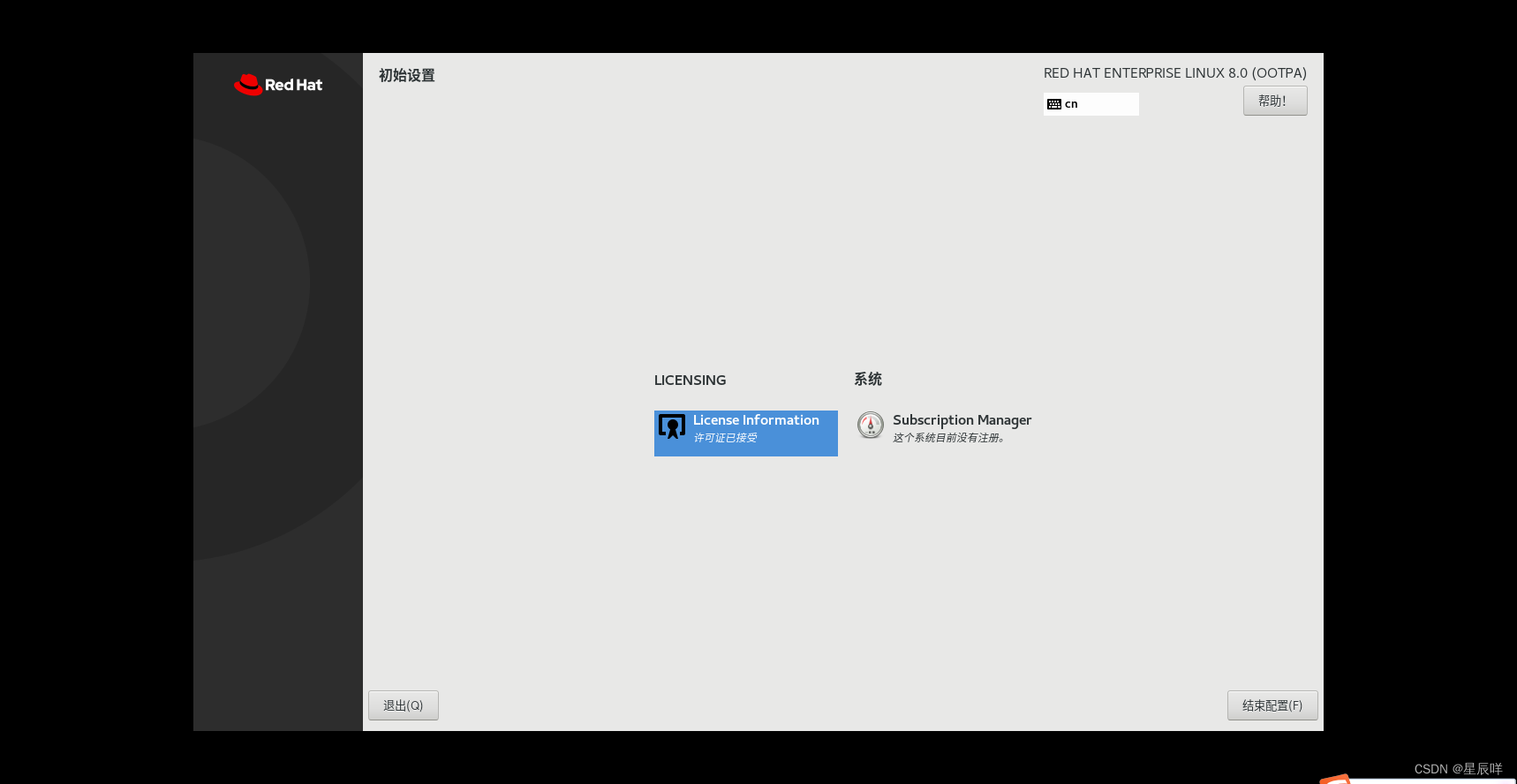Click the 系统 section heading
This screenshot has height=784, width=1517.
pos(868,379)
